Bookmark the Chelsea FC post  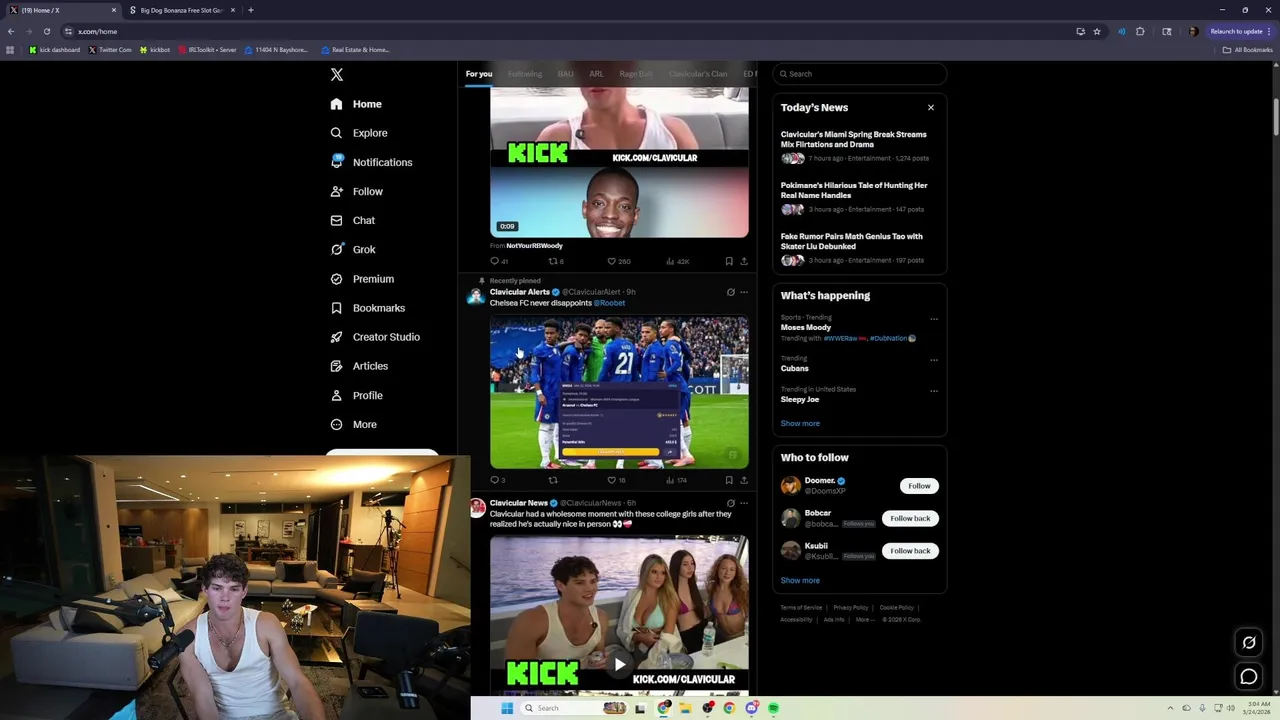[729, 480]
